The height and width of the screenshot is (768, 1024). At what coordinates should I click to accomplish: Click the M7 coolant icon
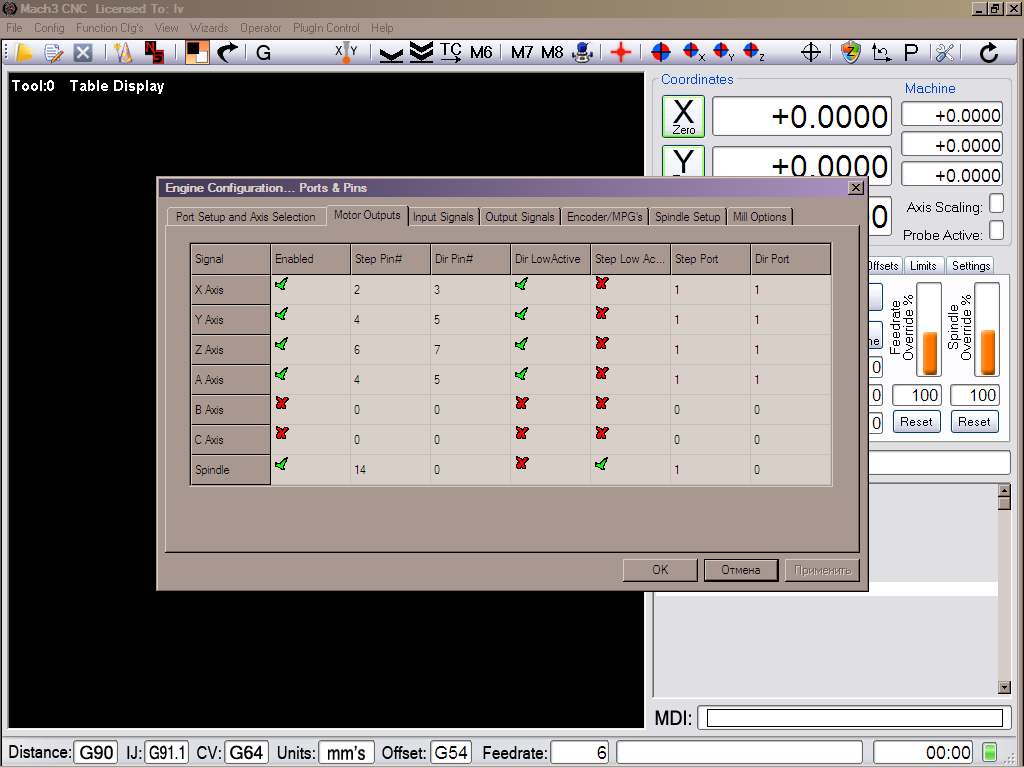coord(522,52)
